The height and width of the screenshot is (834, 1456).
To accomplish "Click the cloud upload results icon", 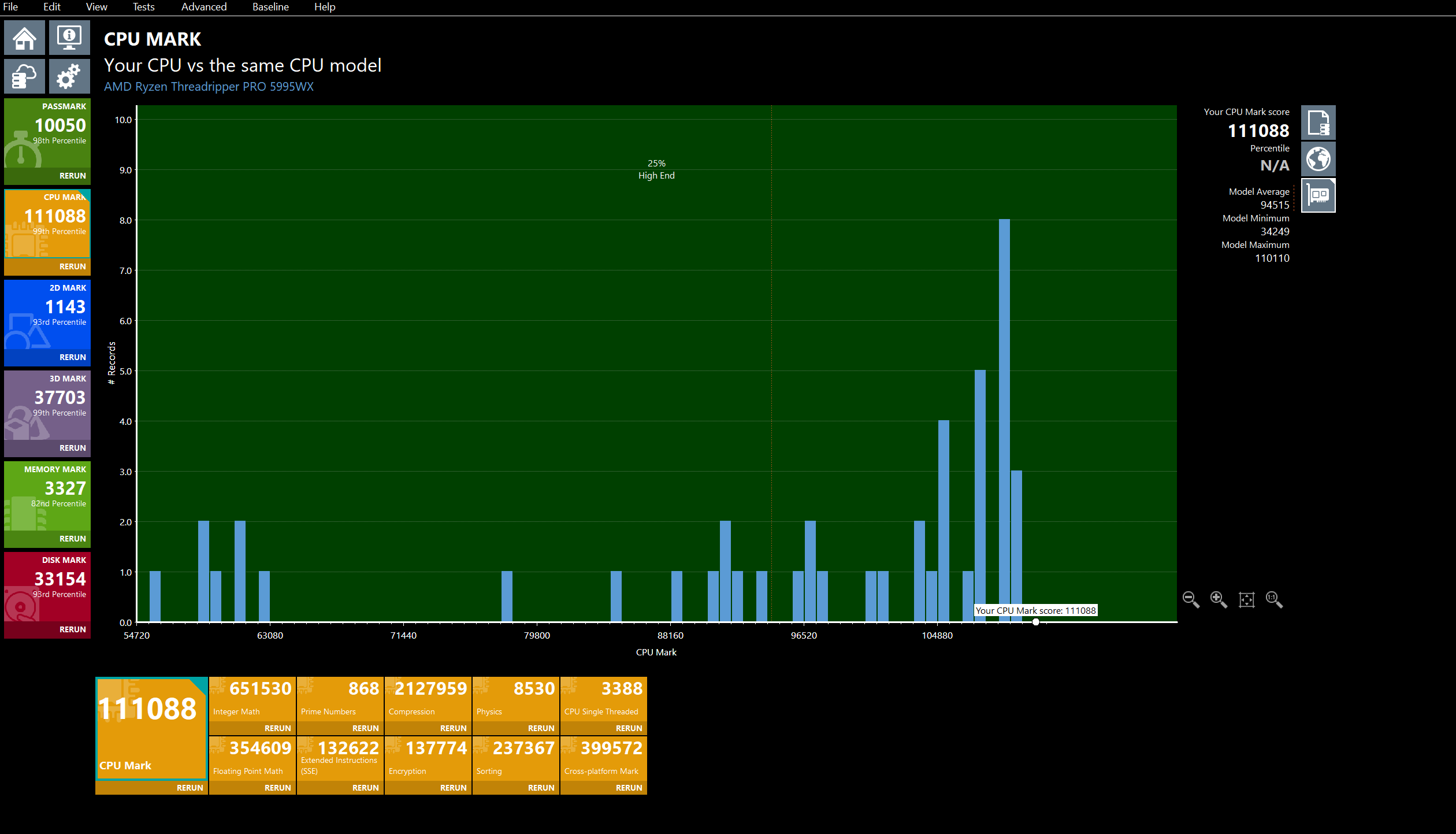I will tap(24, 76).
